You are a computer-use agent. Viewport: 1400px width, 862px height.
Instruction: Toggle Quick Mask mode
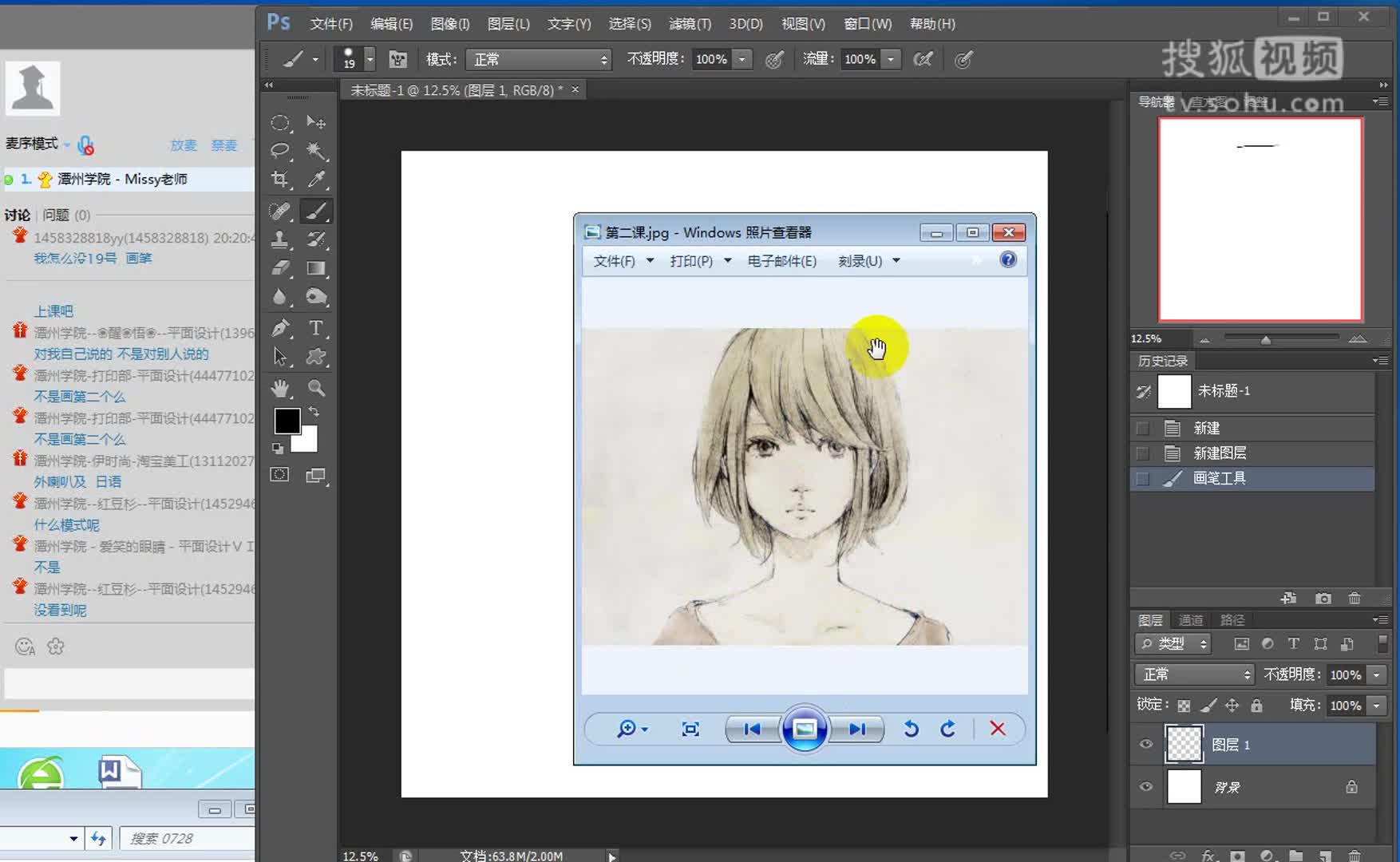[x=279, y=475]
